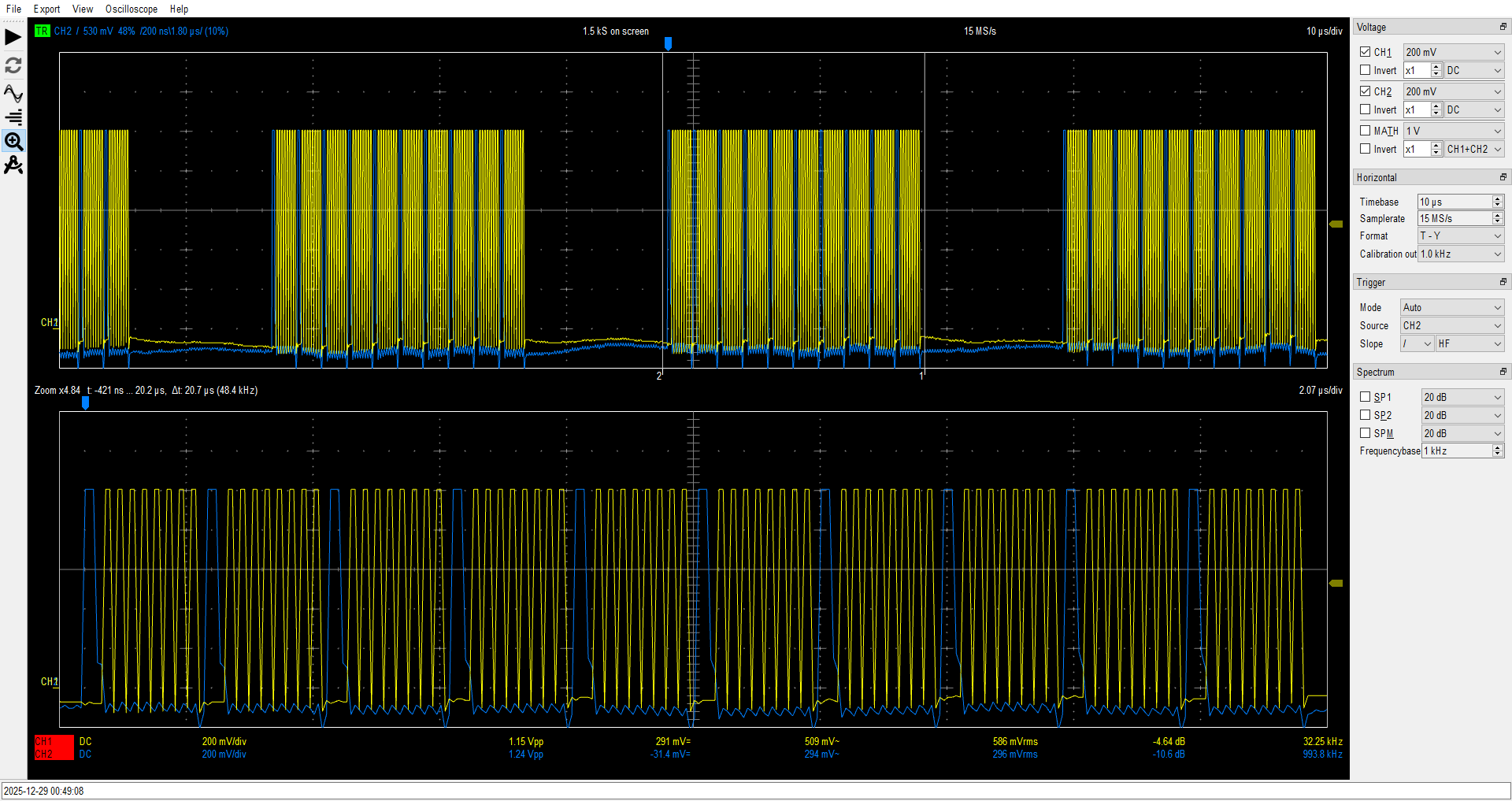Click the green TR trigger status indicator
The image size is (1512, 801).
click(42, 31)
